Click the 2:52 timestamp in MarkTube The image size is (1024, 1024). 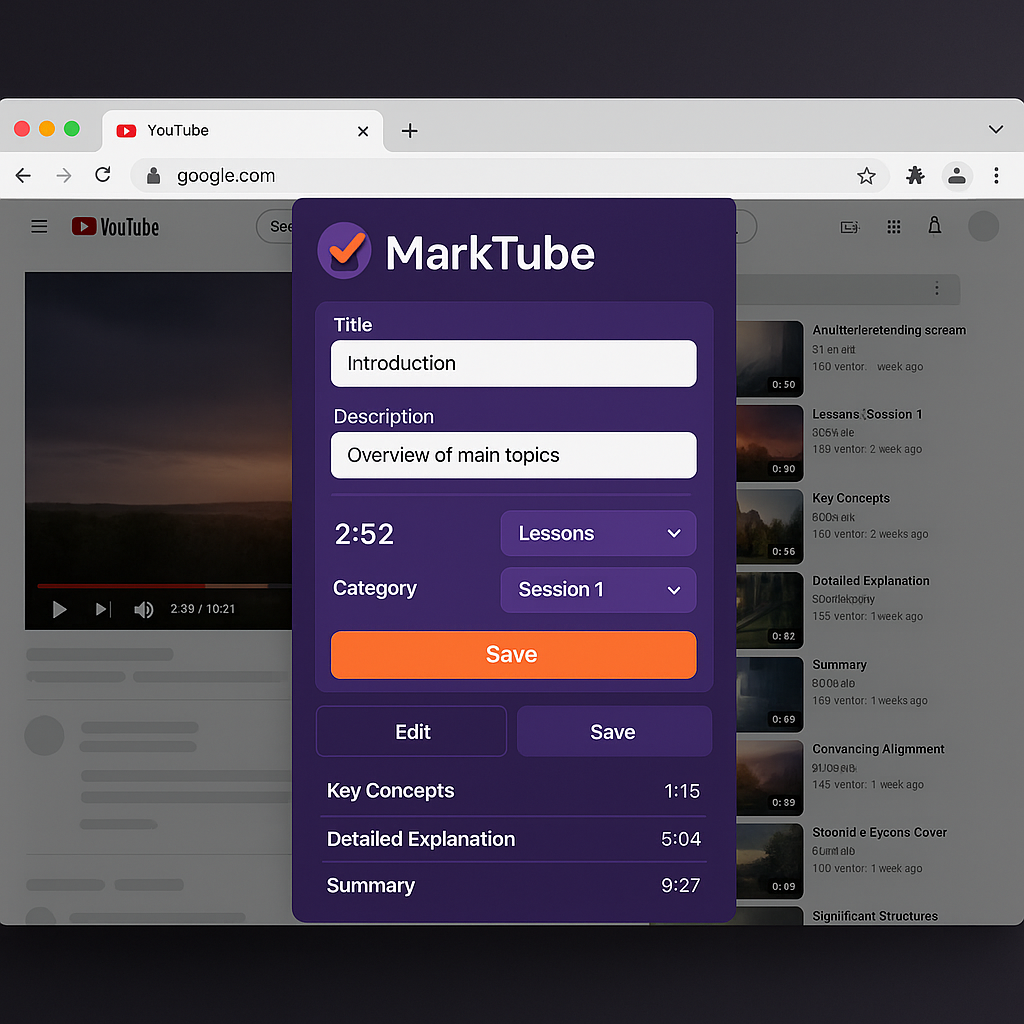[364, 534]
